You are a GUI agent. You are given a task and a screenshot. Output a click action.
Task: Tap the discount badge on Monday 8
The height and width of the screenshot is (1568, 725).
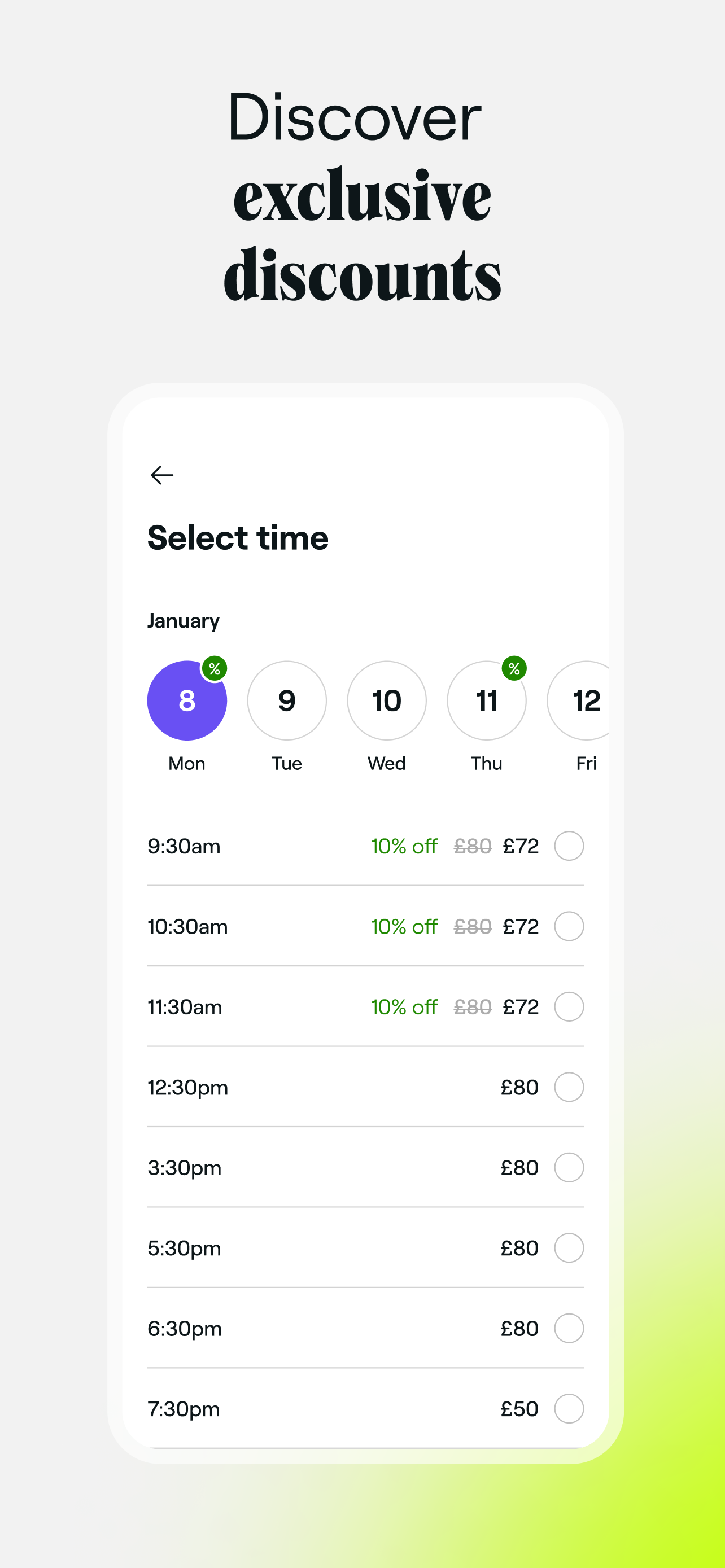(x=214, y=669)
